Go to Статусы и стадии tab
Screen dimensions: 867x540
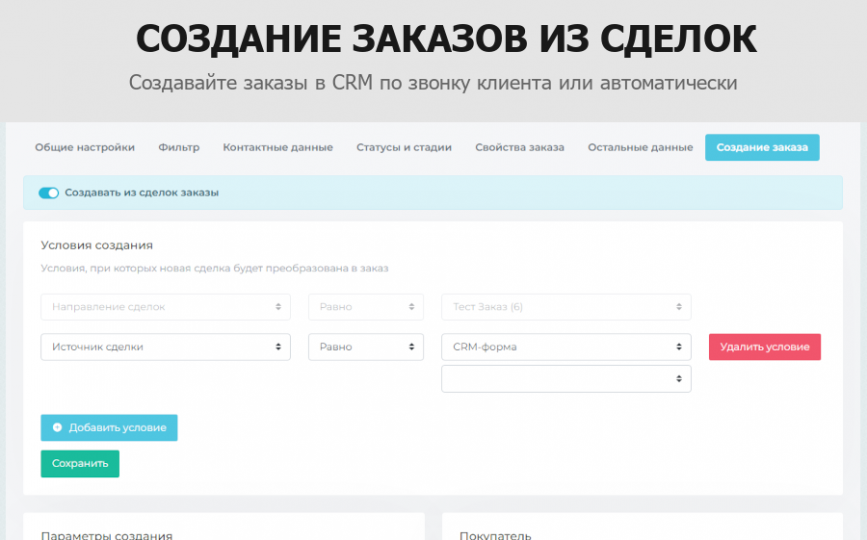point(404,148)
